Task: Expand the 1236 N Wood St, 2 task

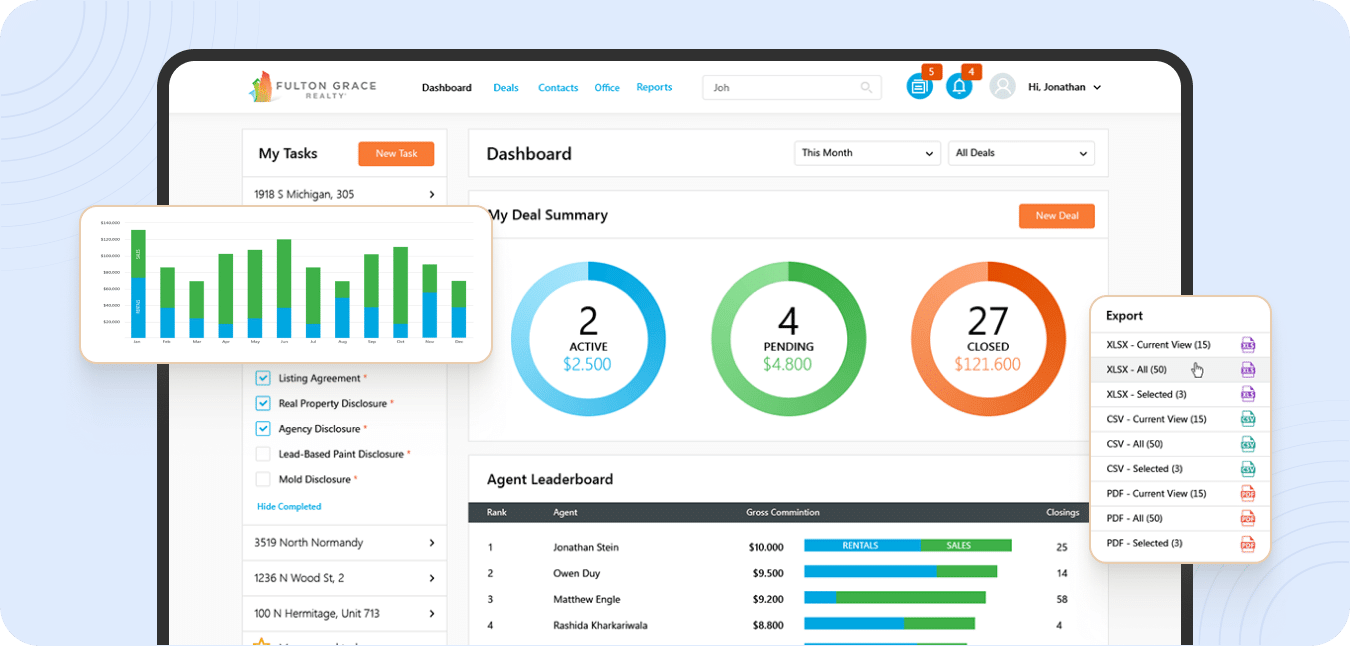Action: coord(432,578)
